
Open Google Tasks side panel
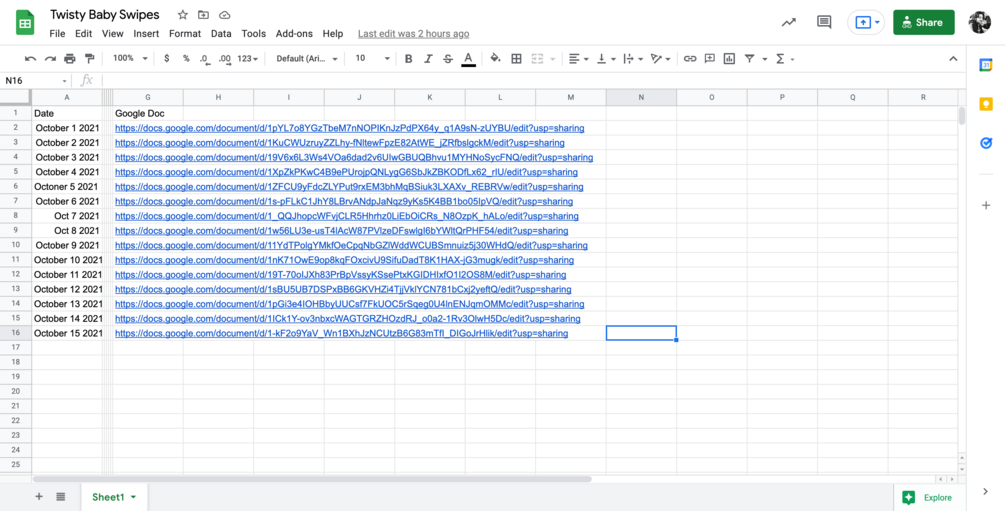pyautogui.click(x=986, y=144)
